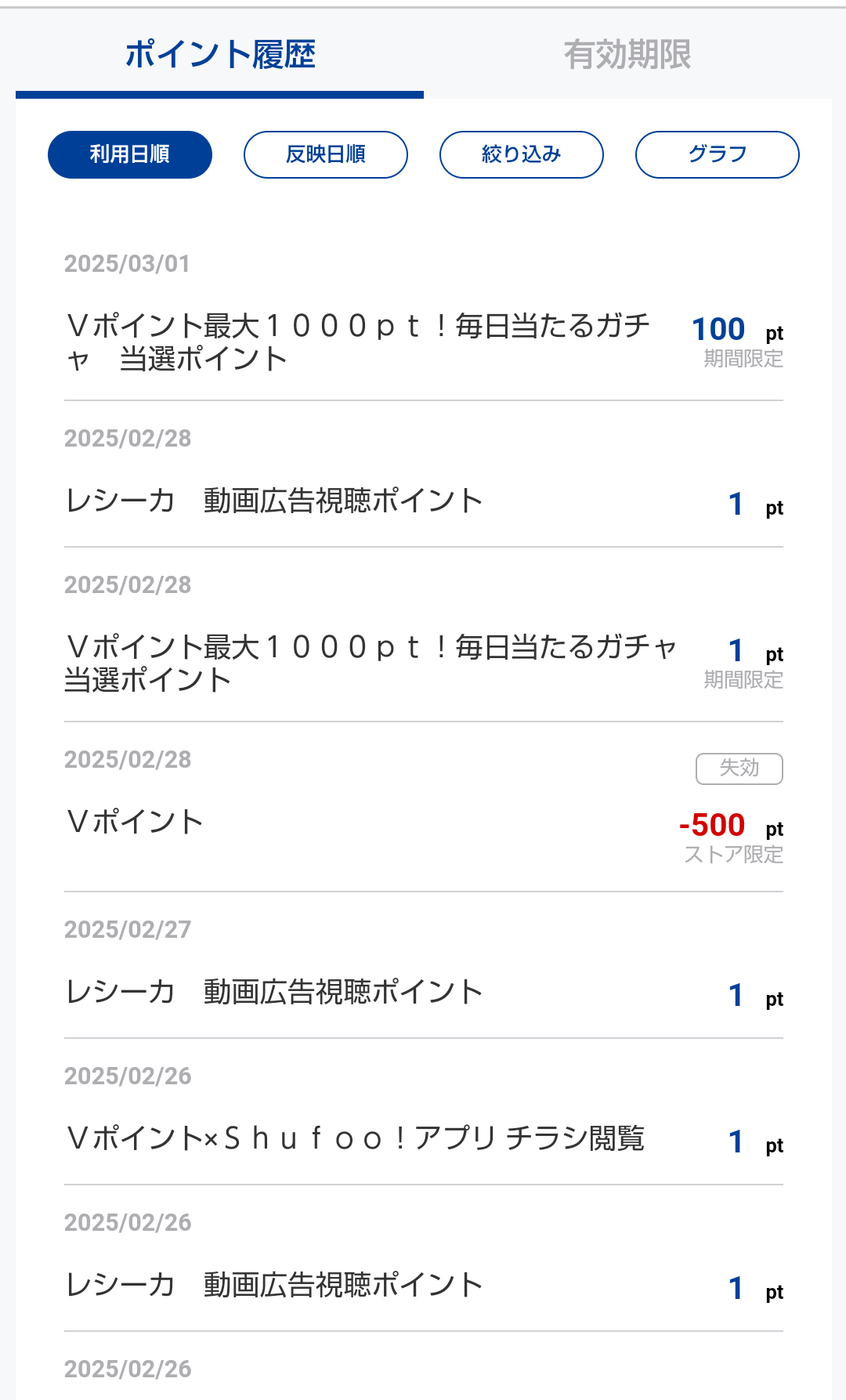
Task: Open the 2025/02/28 レシーカ 動画広告視聴 entry
Action: click(274, 501)
